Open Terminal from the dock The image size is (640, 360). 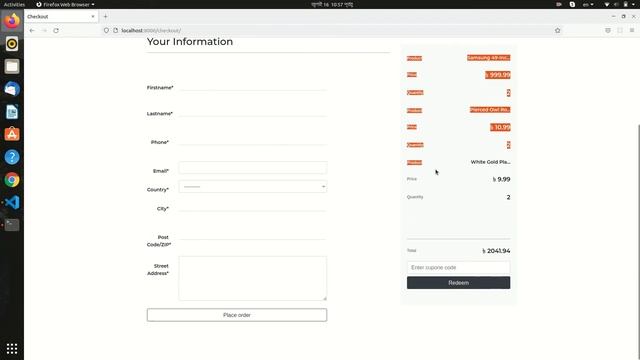click(12, 225)
